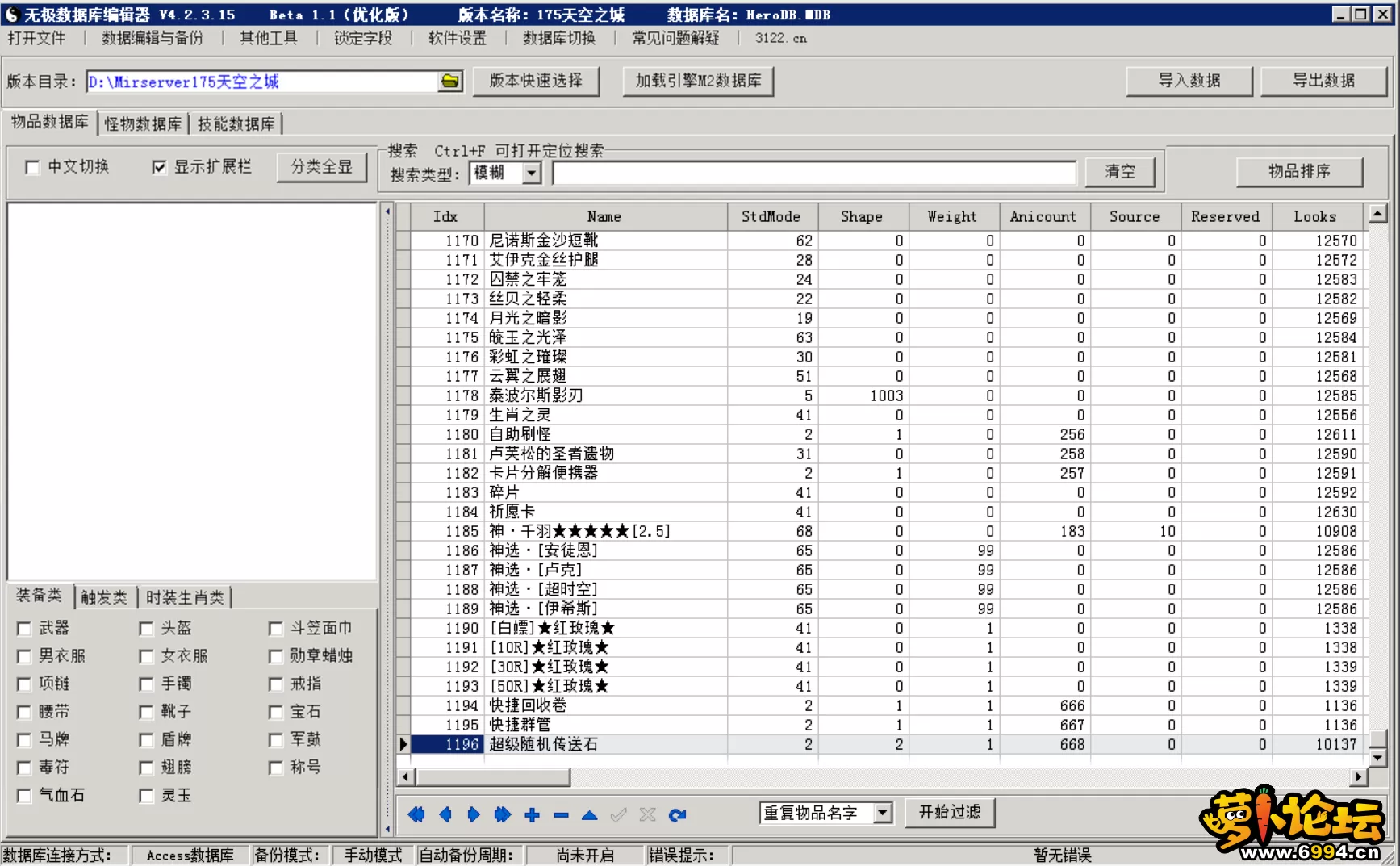
Task: Jump to last record navigator arrow
Action: (x=502, y=814)
